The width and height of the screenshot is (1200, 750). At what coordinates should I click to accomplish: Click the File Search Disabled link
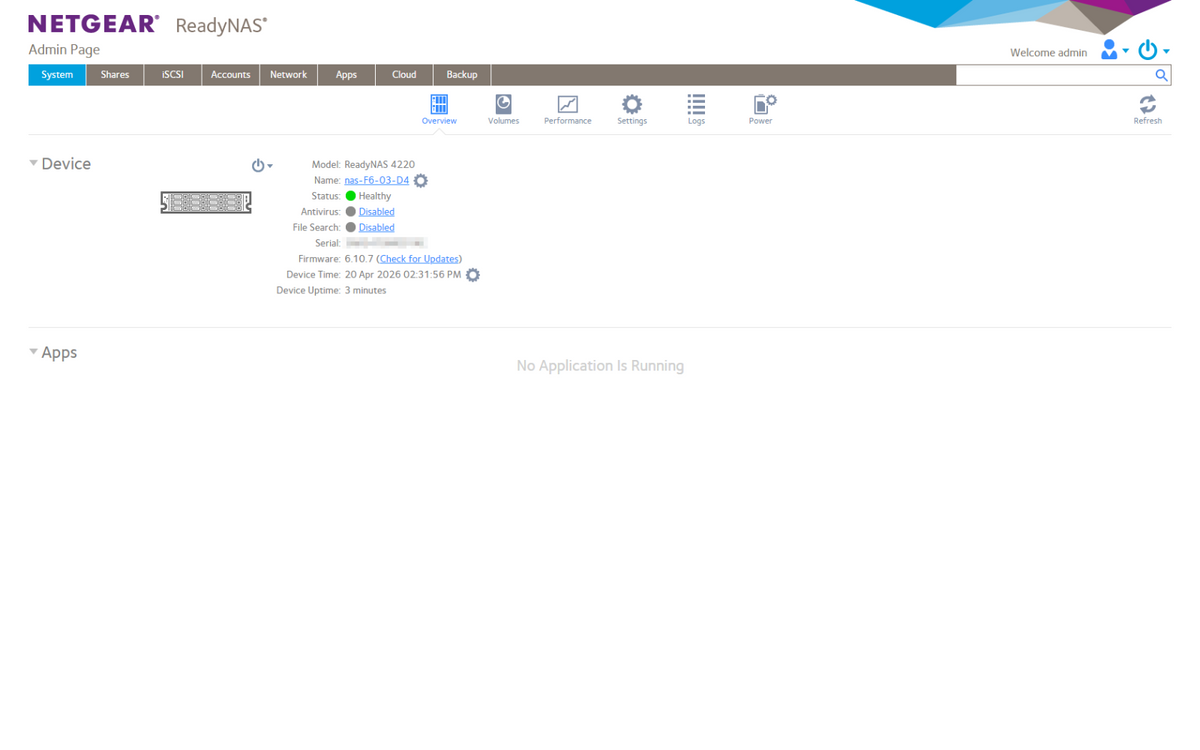(x=376, y=228)
